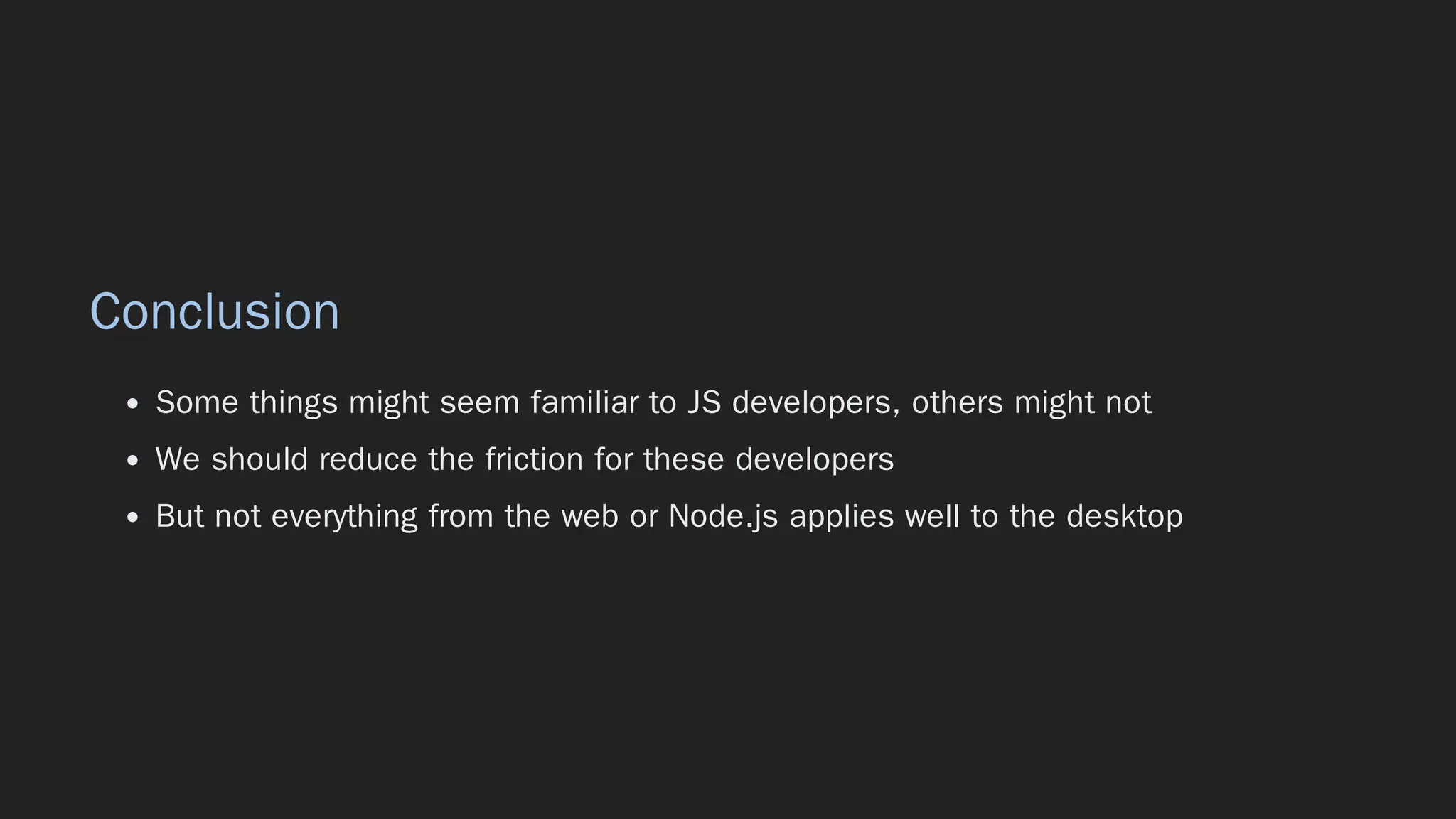Click the first bullet about JS developers
Viewport: 1456px width, 819px height.
point(653,403)
